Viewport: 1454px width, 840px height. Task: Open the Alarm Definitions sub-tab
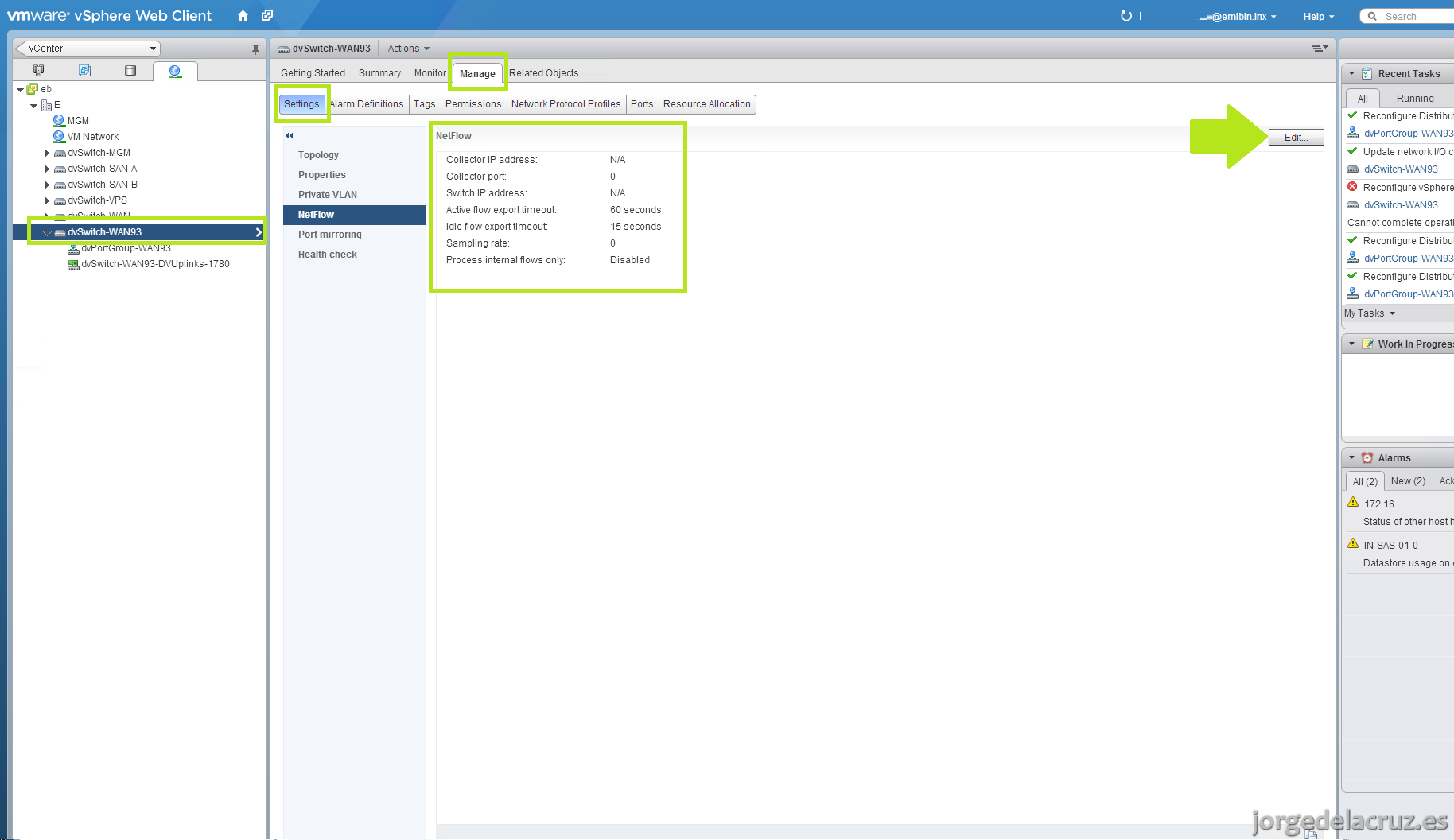click(x=367, y=104)
